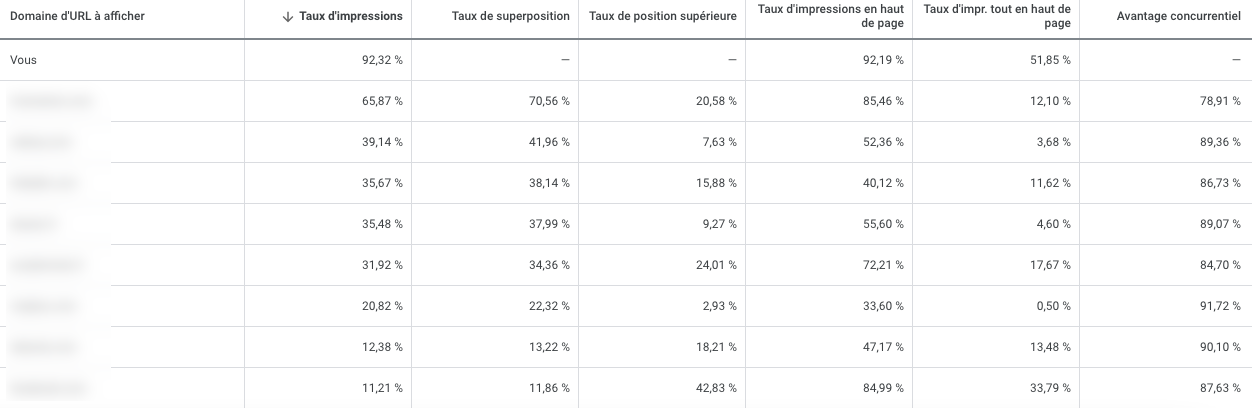
Task: Select the 78,91 % competitive advantage cell
Action: pyautogui.click(x=1216, y=101)
